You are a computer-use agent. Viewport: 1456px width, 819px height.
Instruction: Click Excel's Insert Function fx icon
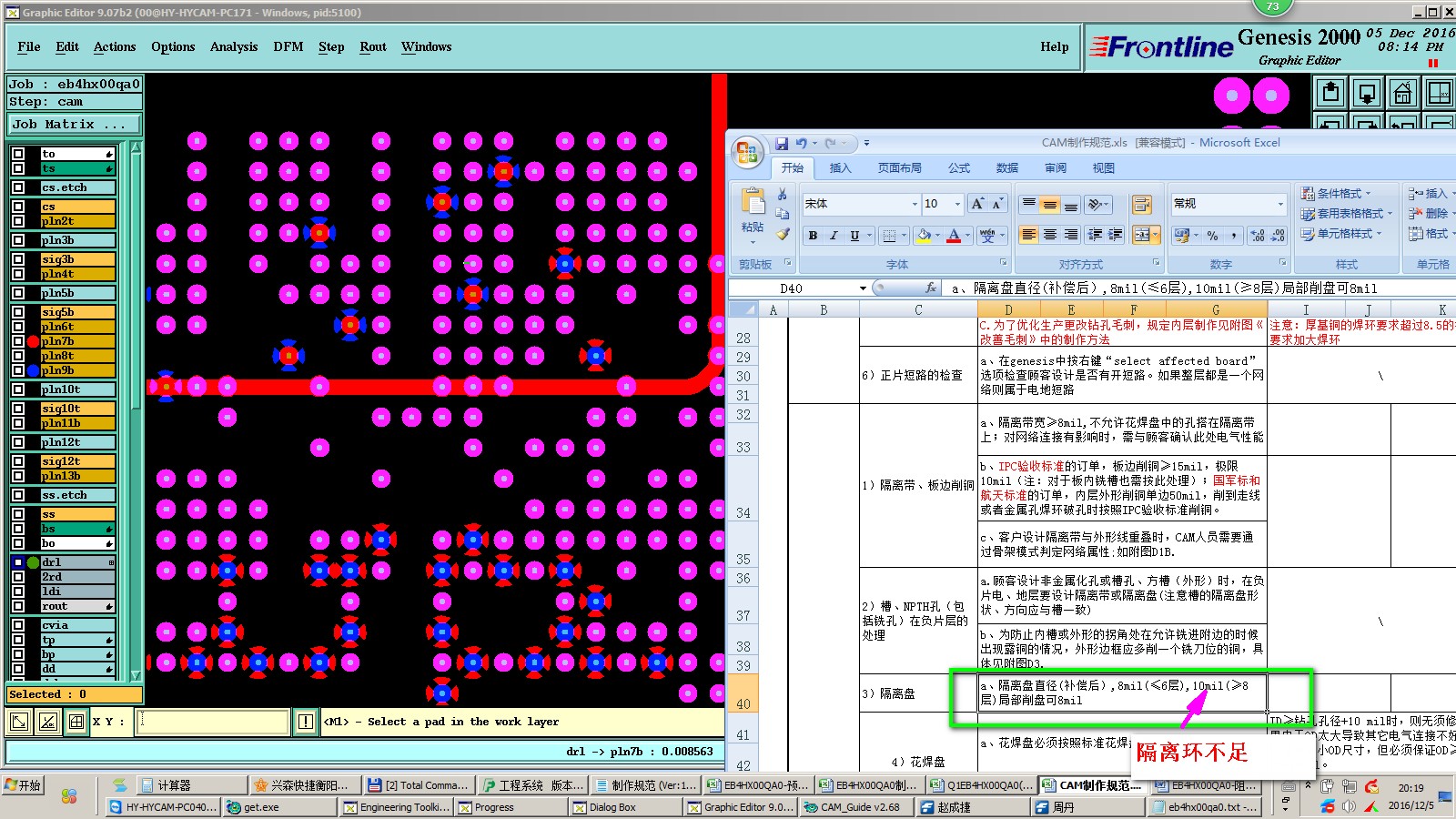[930, 288]
